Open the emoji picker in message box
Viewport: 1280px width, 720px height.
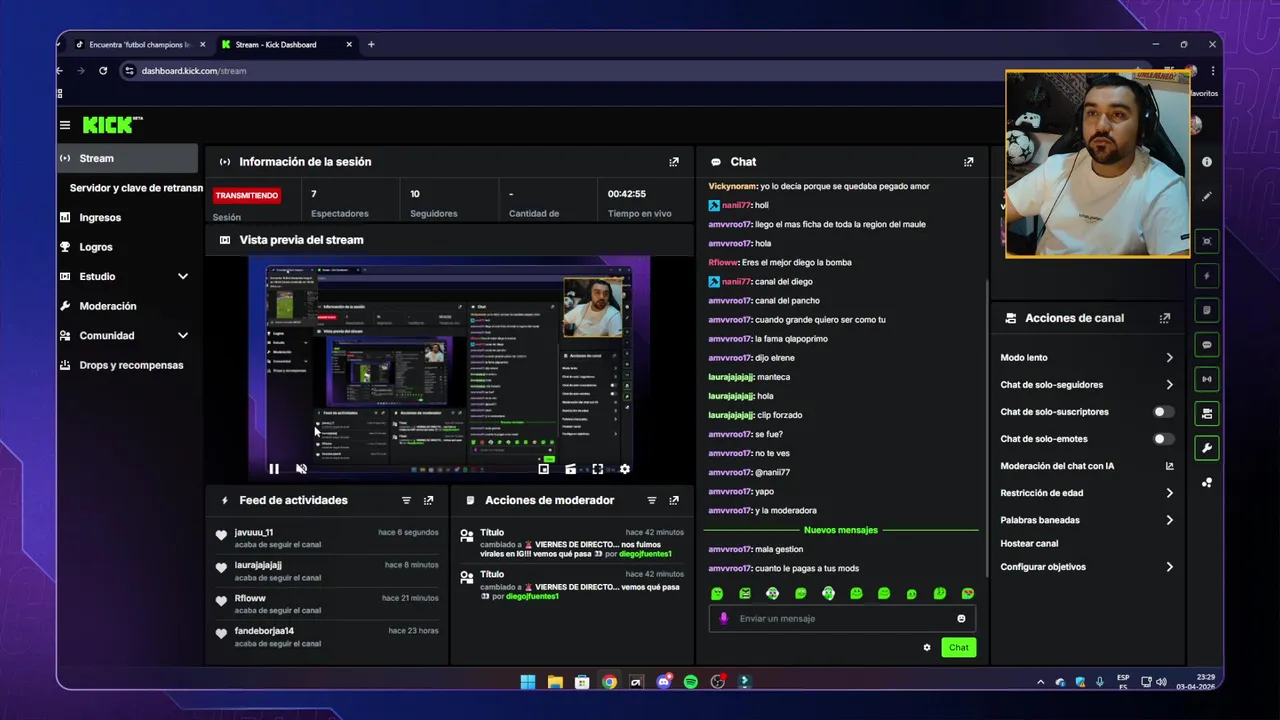pyautogui.click(x=961, y=618)
